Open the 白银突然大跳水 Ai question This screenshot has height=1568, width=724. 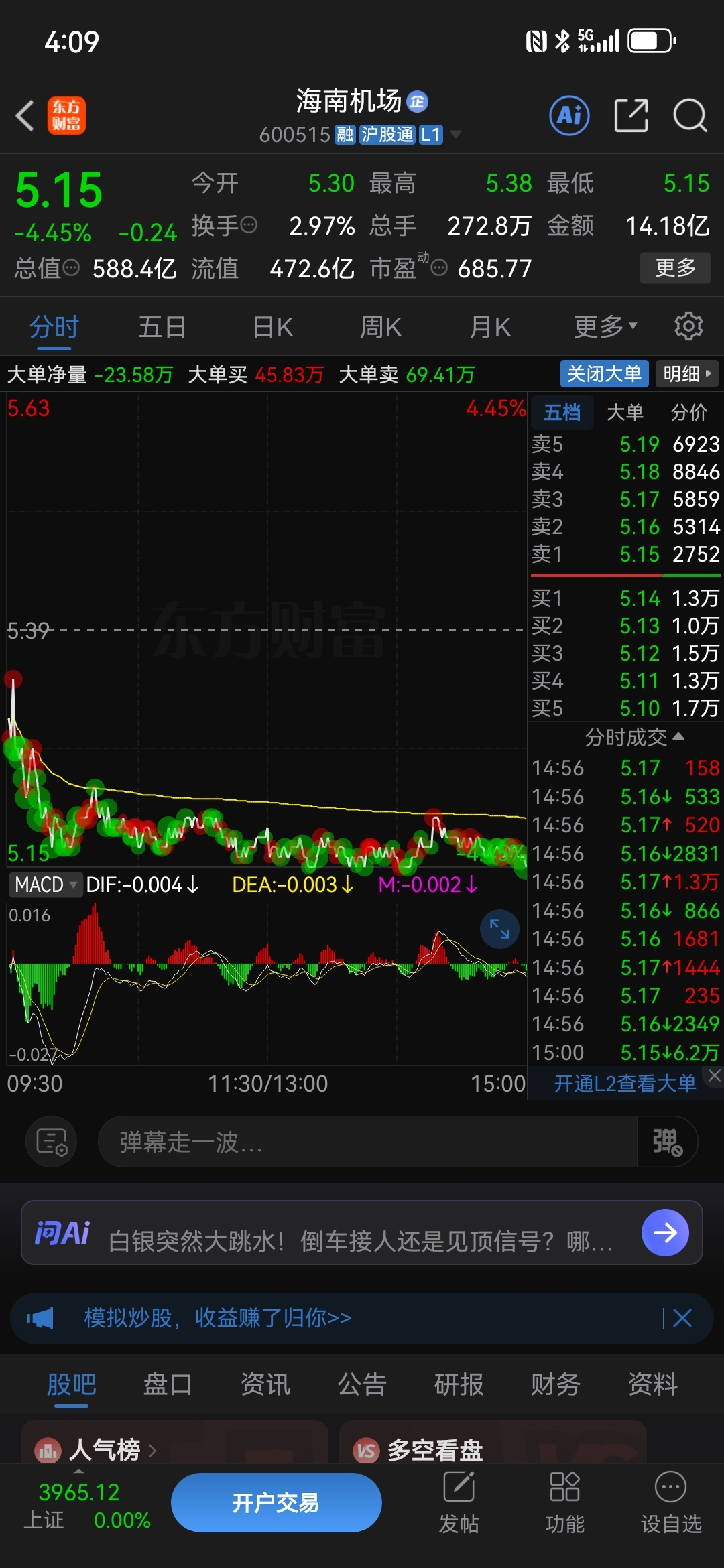(361, 1241)
